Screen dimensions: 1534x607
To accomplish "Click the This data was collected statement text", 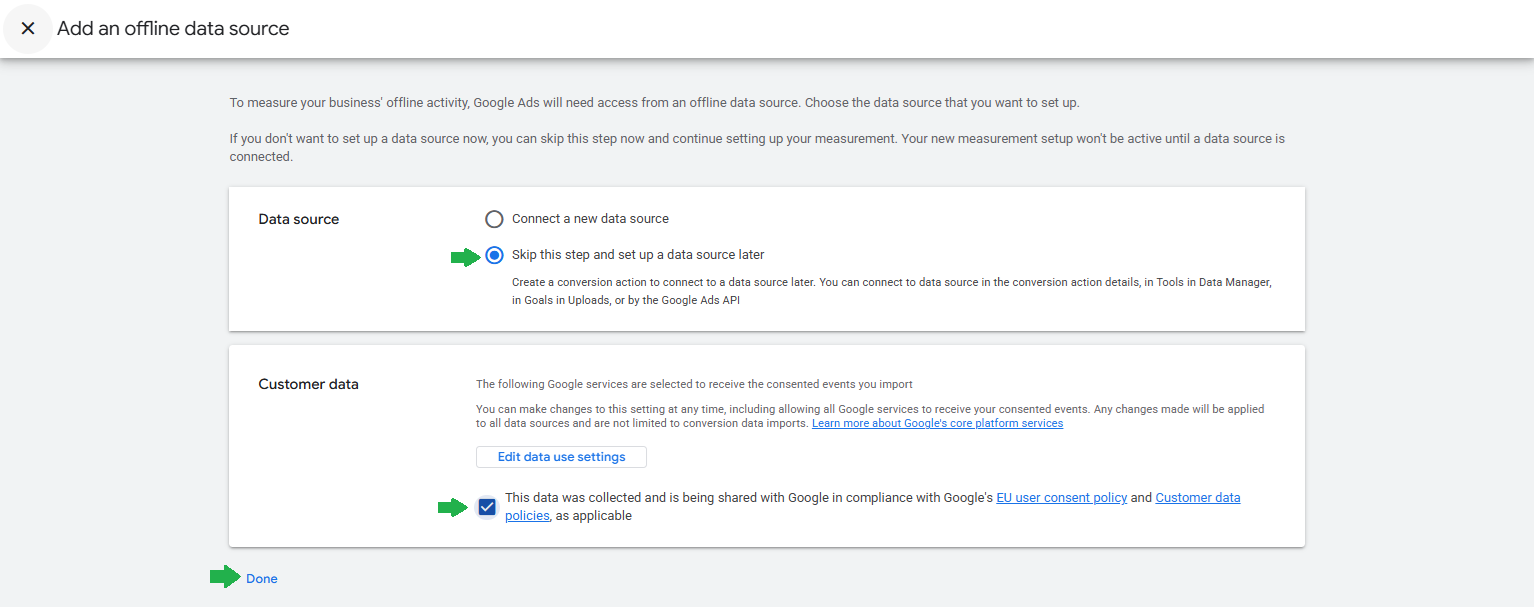I will pos(748,498).
